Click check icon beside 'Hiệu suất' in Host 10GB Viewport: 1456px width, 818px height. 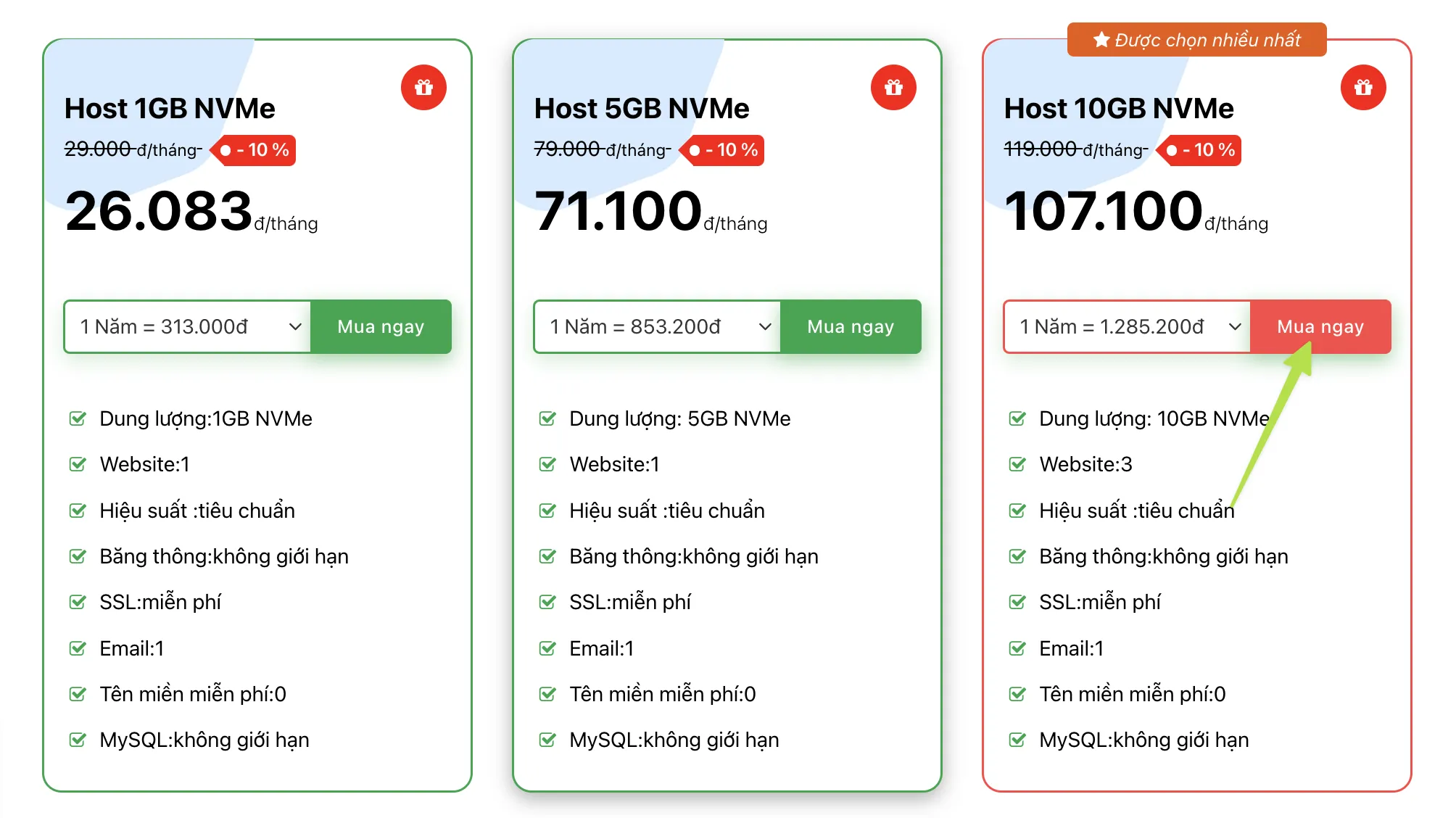coord(1017,511)
